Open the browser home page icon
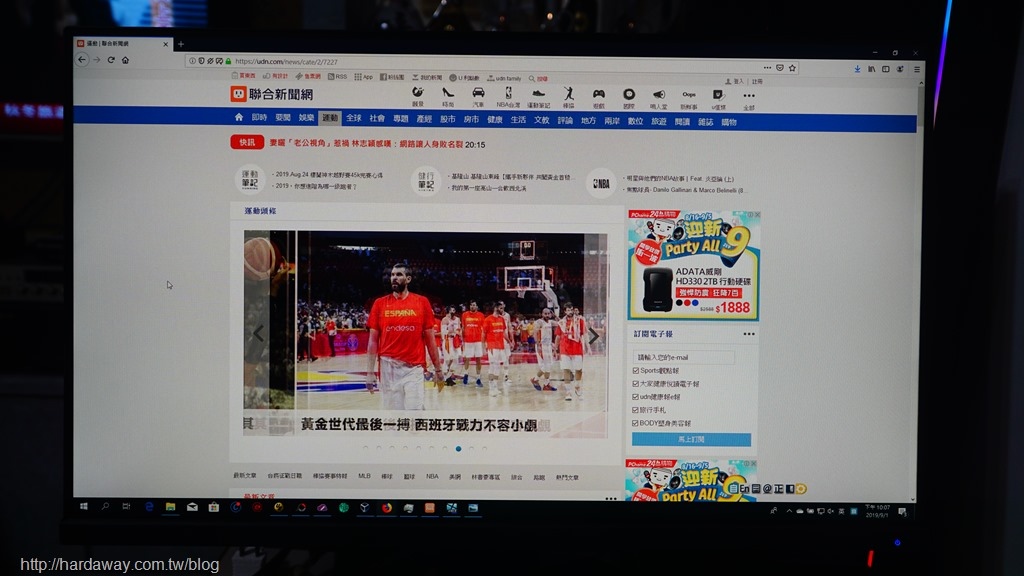1024x576 pixels. tap(125, 60)
